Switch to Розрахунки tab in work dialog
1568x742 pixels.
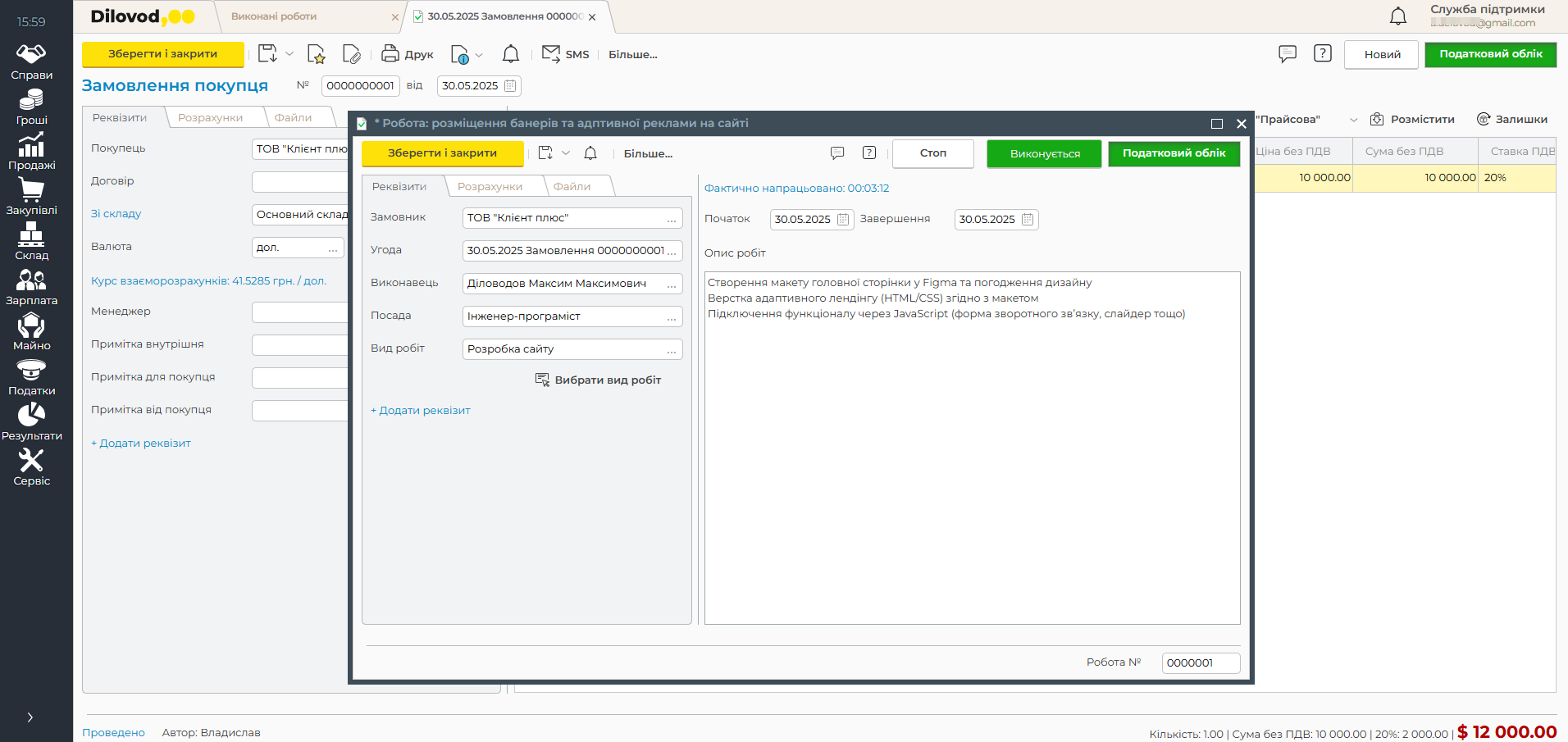tap(490, 186)
